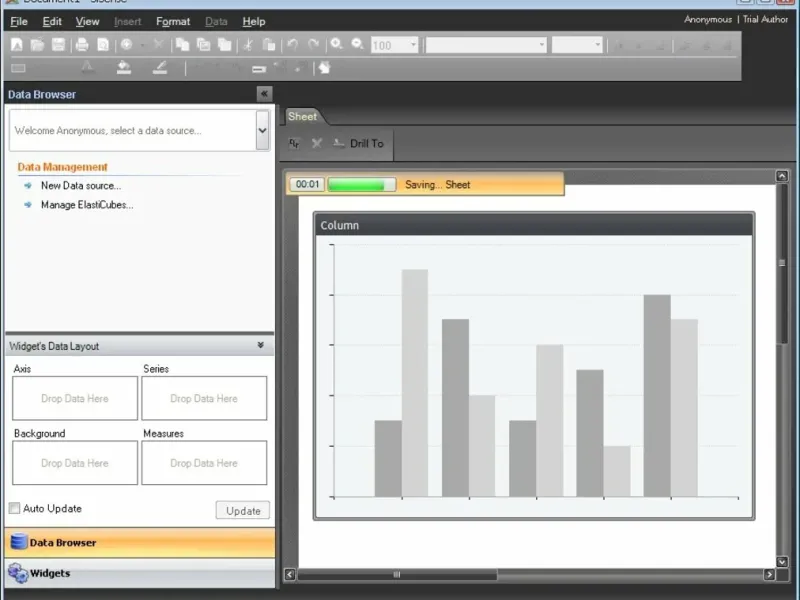Click the open folder toolbar icon
The image size is (800, 600).
37,45
